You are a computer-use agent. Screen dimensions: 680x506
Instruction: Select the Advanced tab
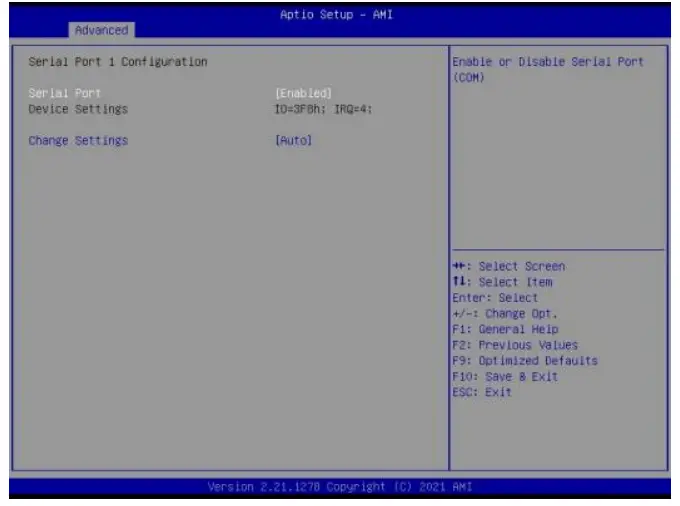tap(101, 30)
